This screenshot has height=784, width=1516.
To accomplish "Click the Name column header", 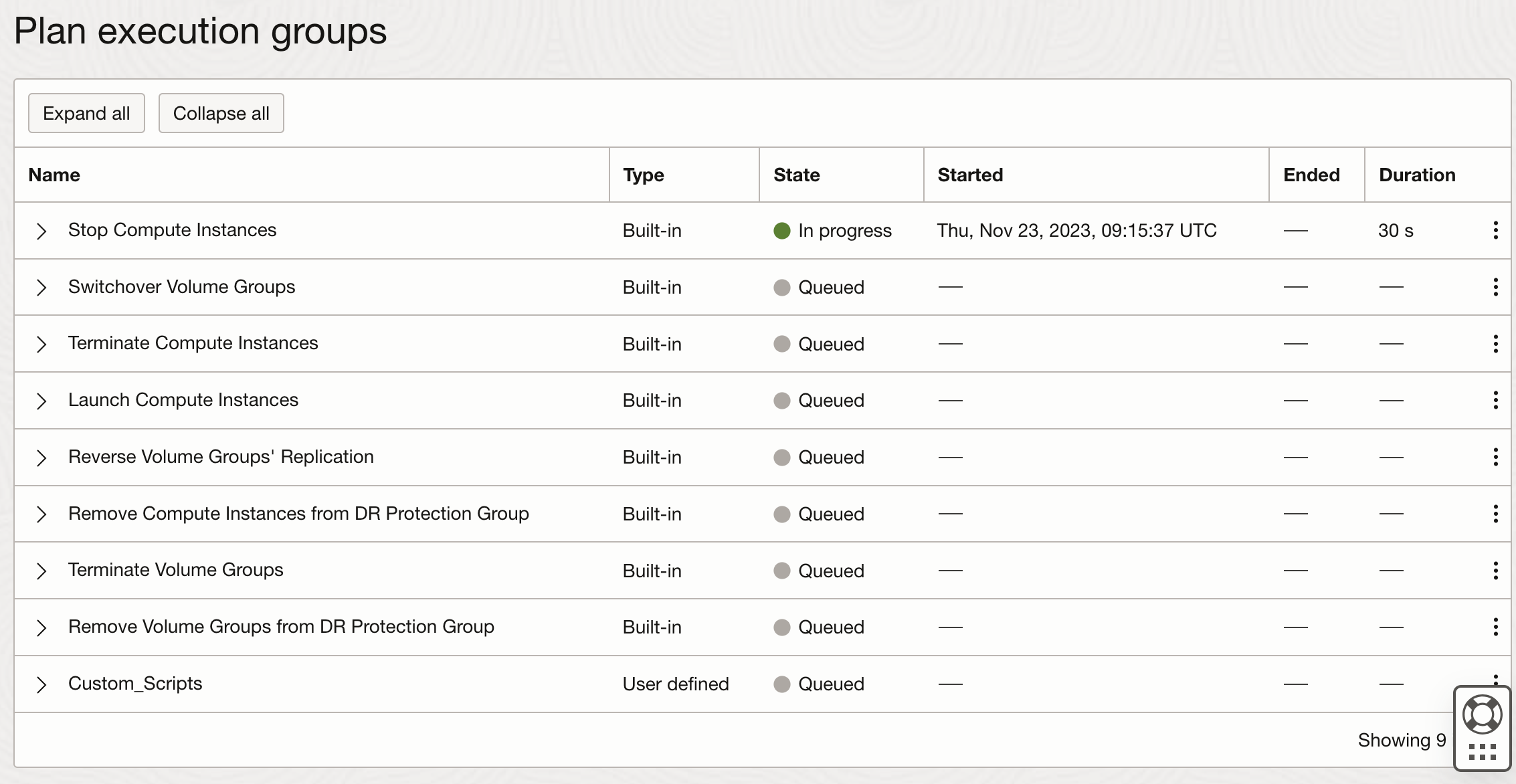I will pos(54,175).
